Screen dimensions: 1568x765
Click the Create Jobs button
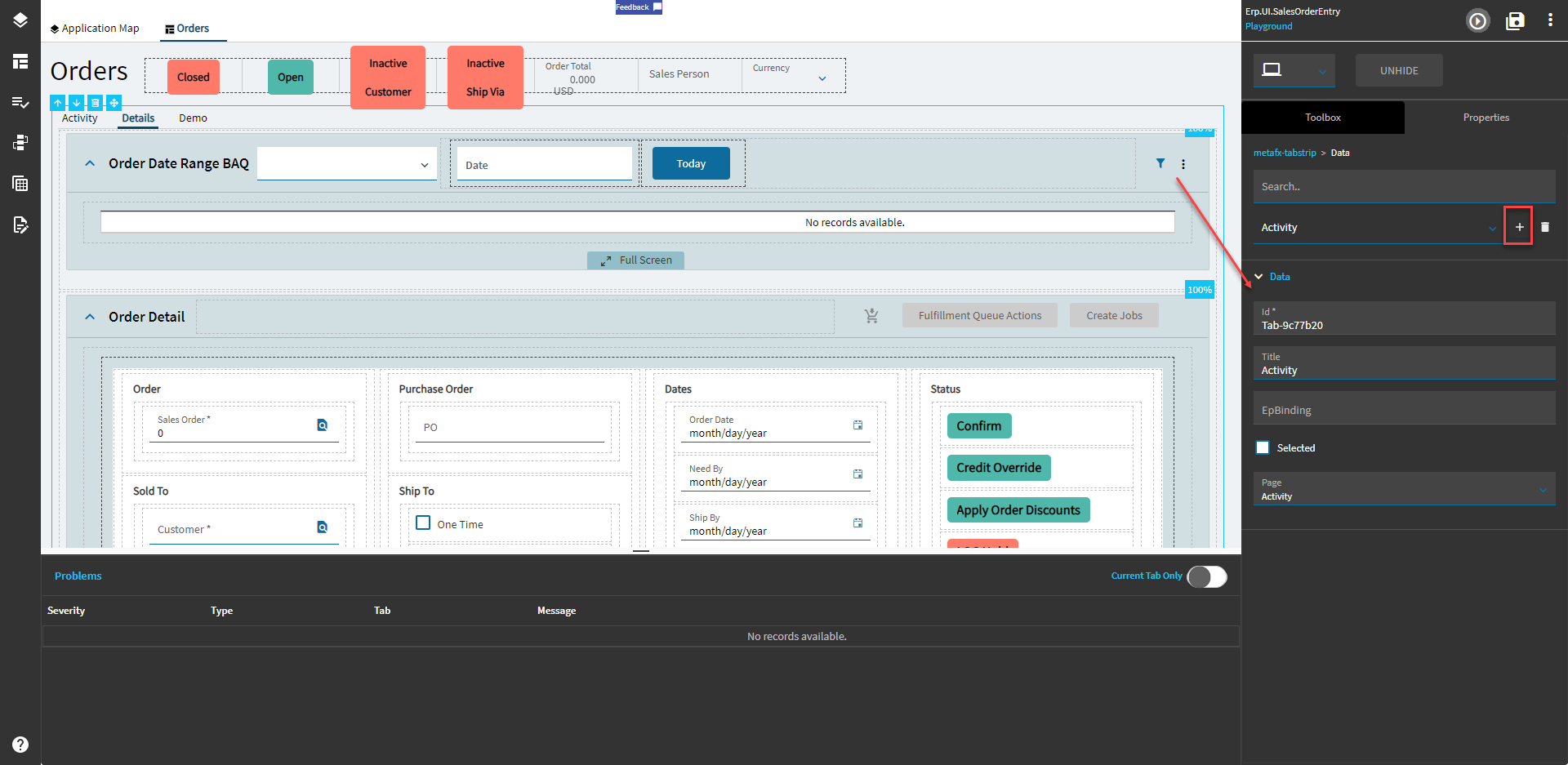click(x=1114, y=316)
